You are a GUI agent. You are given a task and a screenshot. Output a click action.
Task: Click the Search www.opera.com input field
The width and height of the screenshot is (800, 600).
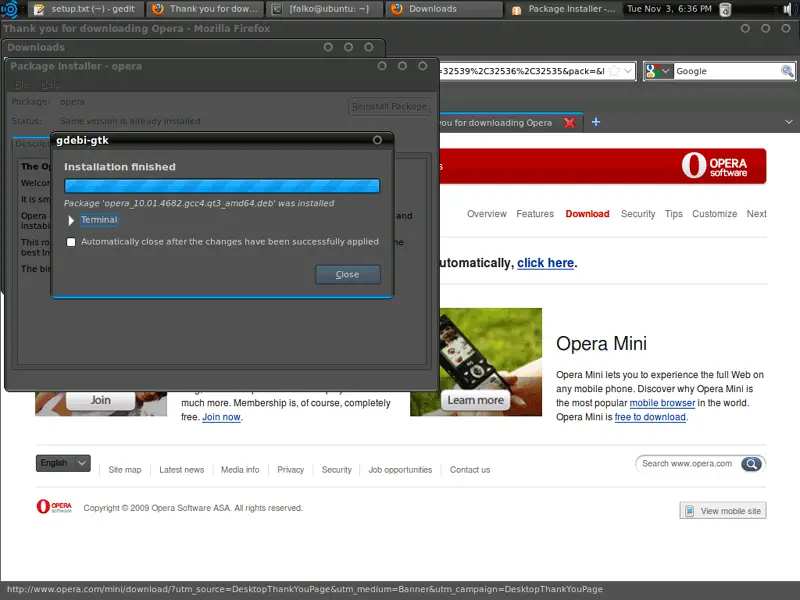click(688, 464)
